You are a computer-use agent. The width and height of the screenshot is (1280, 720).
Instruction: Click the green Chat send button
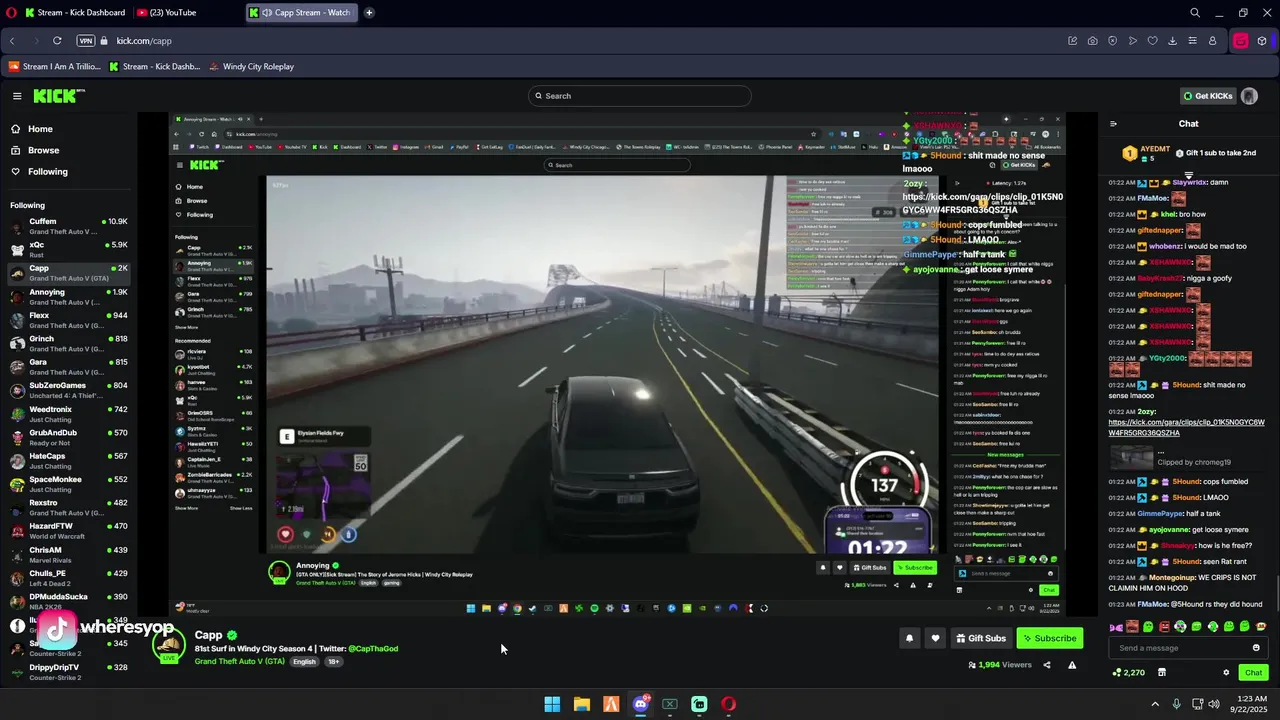click(1253, 673)
